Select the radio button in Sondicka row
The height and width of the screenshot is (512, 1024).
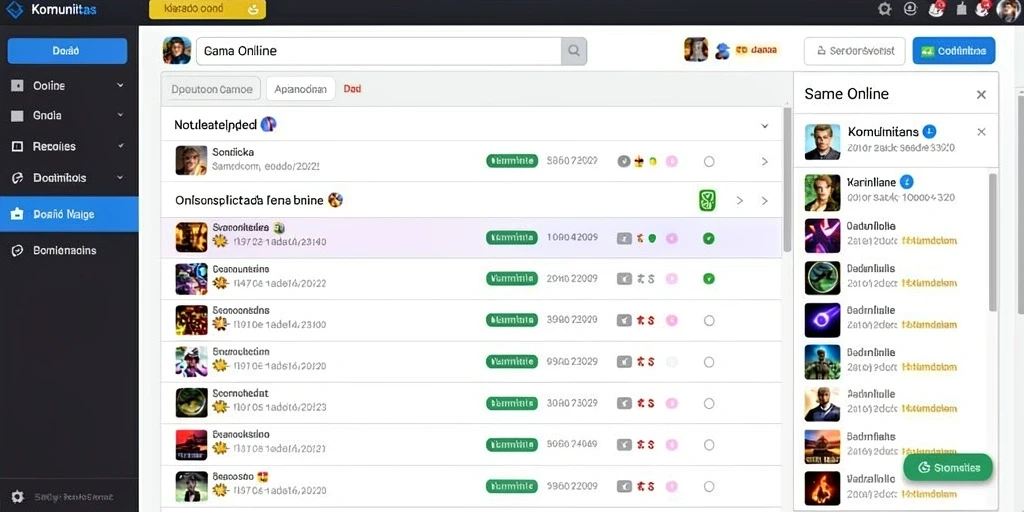pos(709,161)
